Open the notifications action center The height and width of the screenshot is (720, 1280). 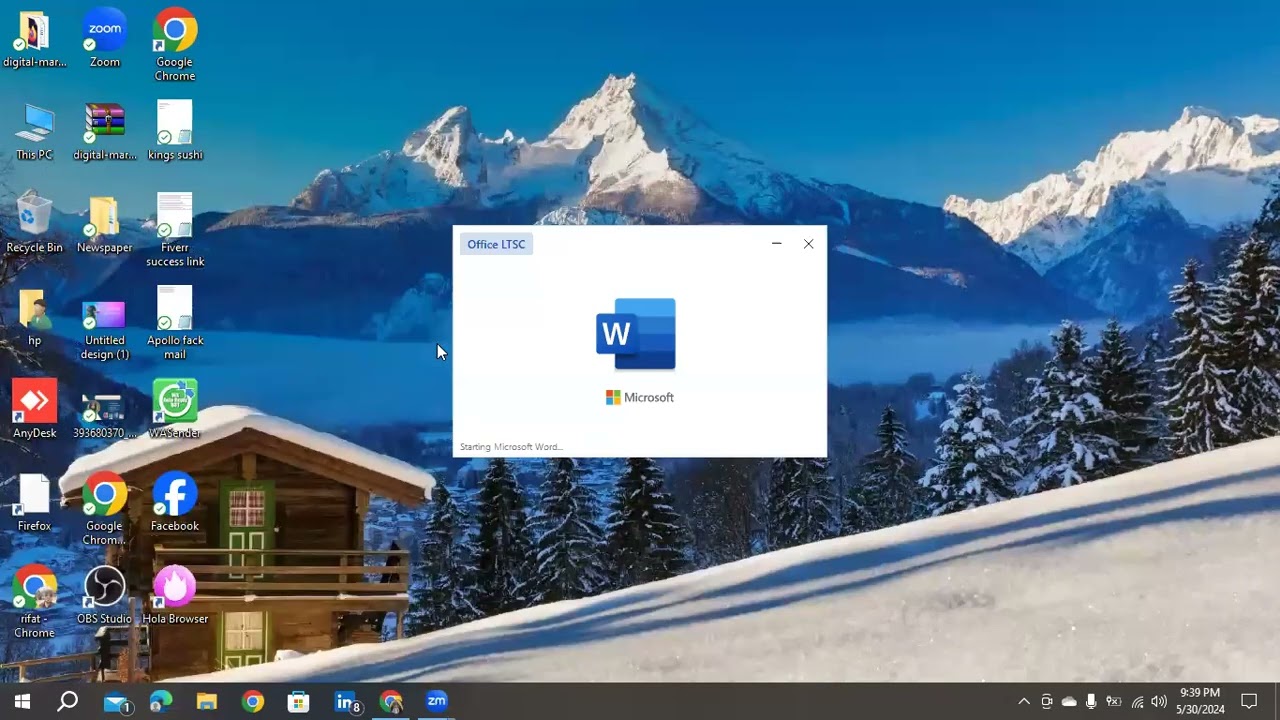pyautogui.click(x=1249, y=702)
